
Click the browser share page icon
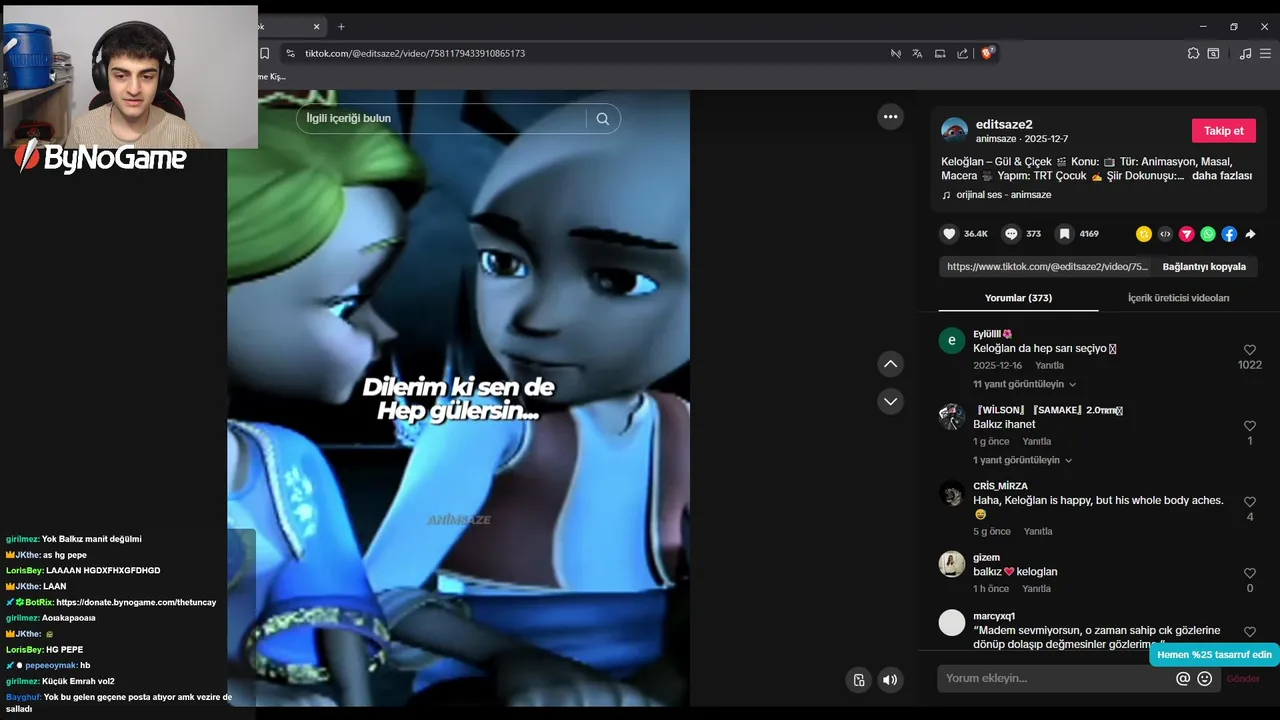[x=962, y=53]
